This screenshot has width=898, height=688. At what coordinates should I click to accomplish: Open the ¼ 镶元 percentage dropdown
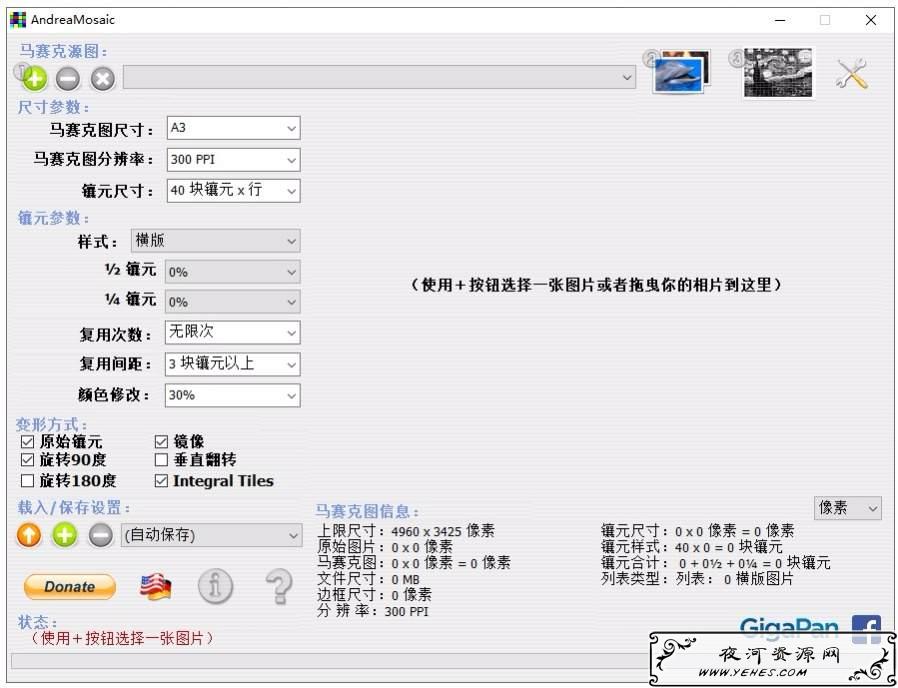pos(233,302)
